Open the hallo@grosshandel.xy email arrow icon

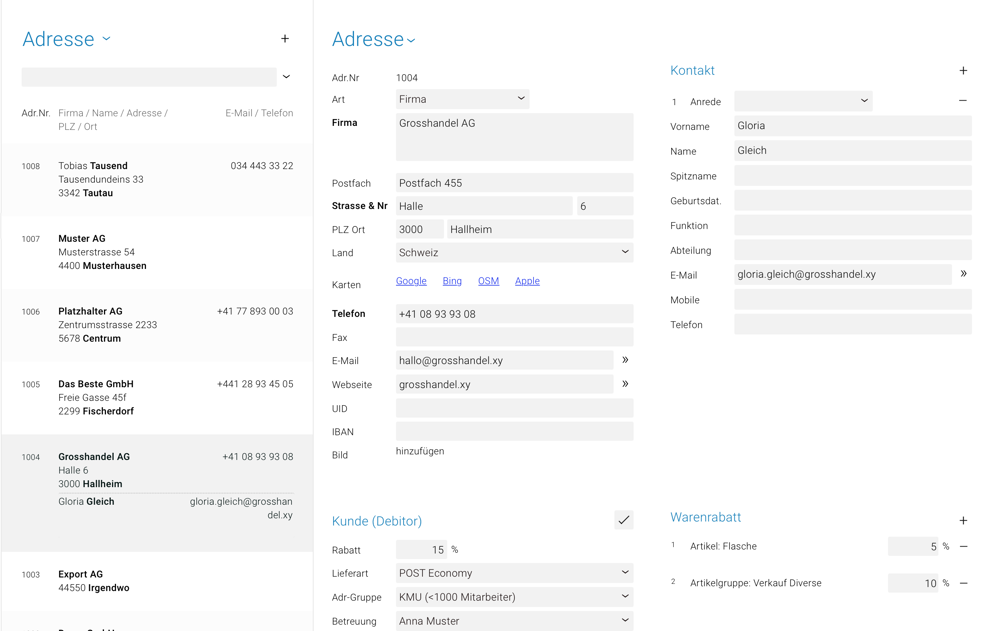coord(625,360)
